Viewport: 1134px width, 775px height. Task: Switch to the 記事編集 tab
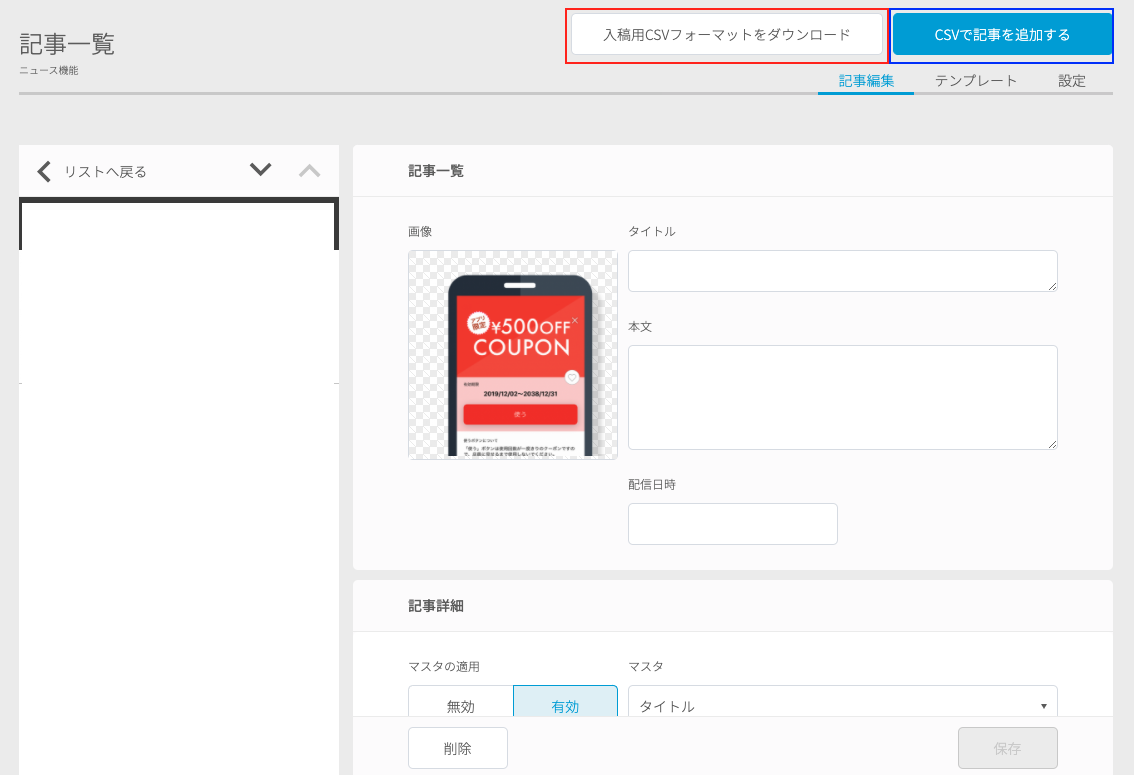(866, 81)
